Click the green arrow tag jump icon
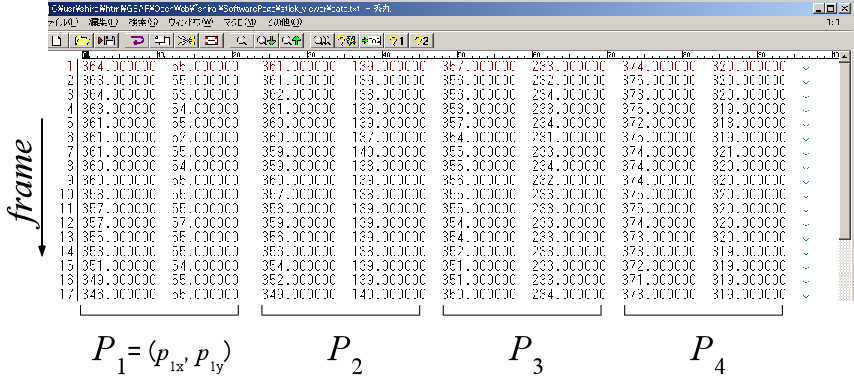The width and height of the screenshot is (854, 381). [x=371, y=40]
